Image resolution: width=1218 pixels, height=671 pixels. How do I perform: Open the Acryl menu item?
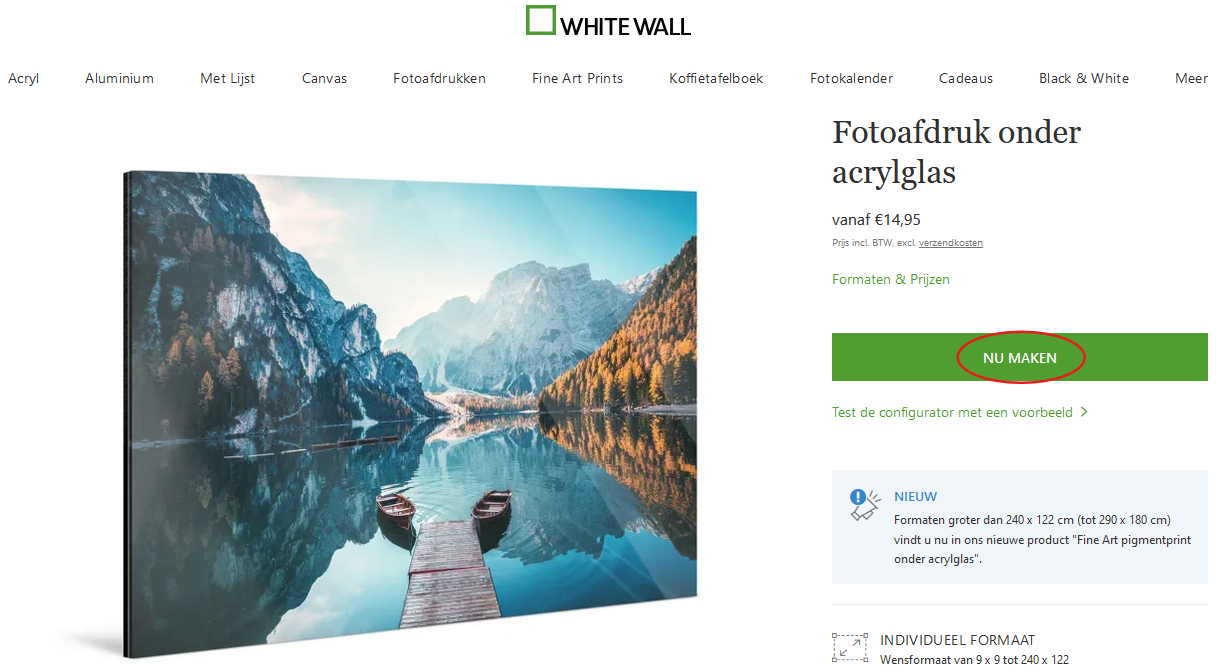[x=24, y=78]
